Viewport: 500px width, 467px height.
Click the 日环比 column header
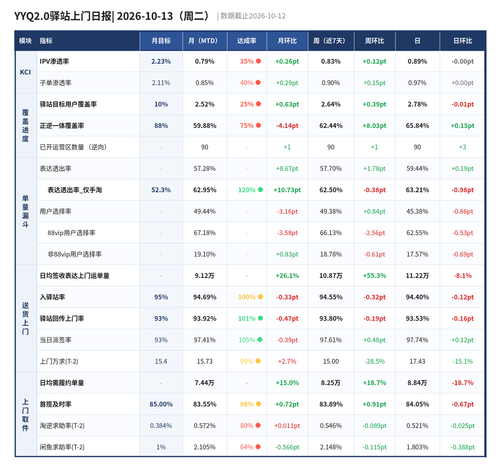(x=463, y=41)
